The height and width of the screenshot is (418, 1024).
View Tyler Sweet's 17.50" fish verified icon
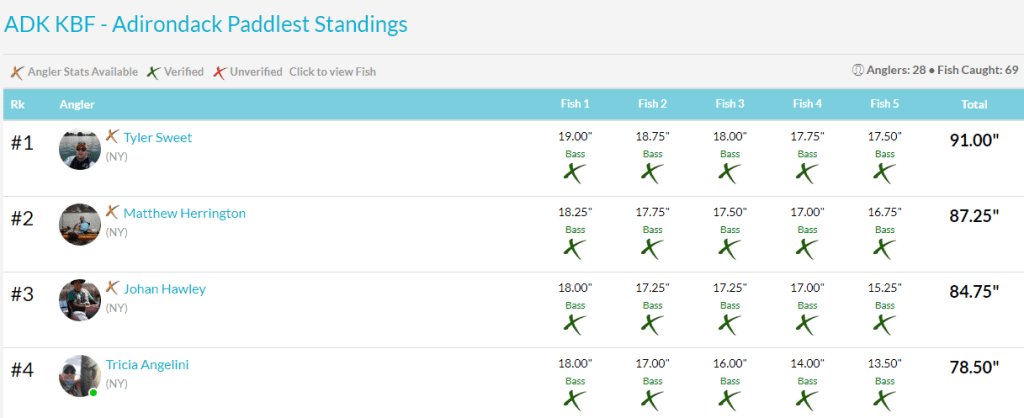tap(884, 172)
